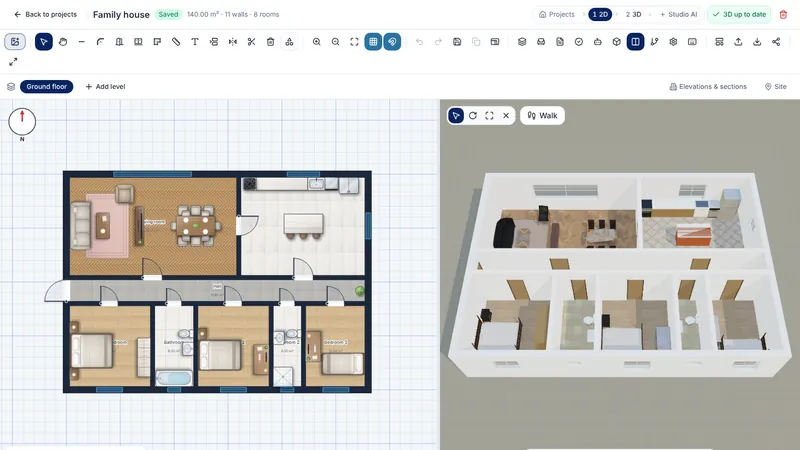The width and height of the screenshot is (800, 450).
Task: Select the straight wall line tool
Action: [82, 42]
